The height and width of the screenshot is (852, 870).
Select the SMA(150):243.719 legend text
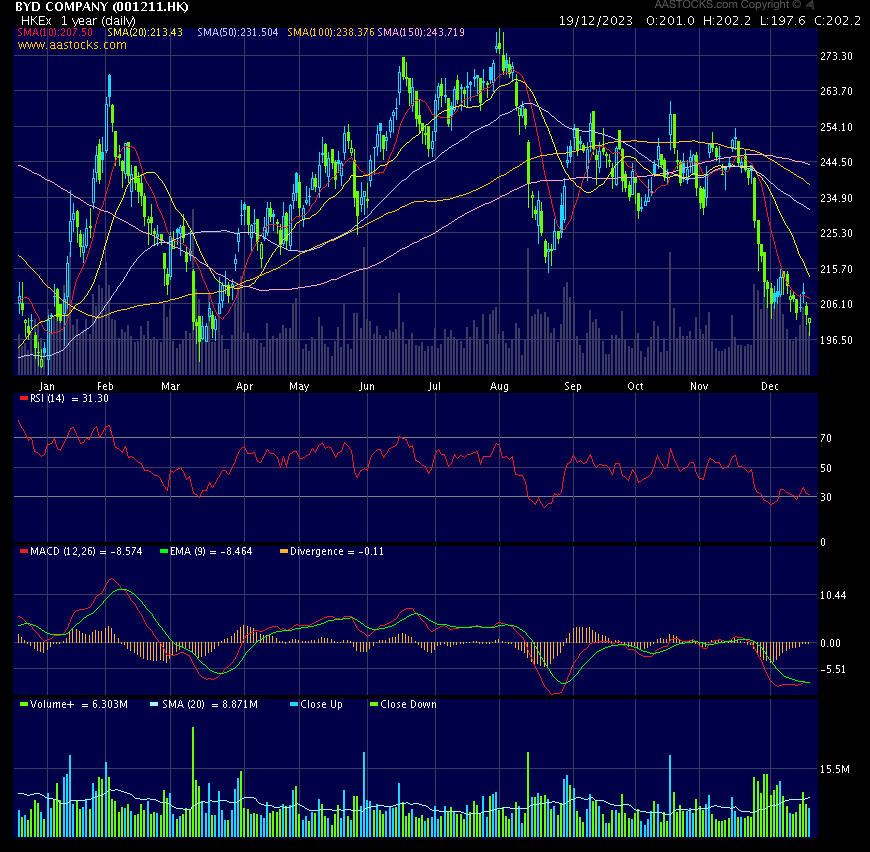(x=421, y=32)
